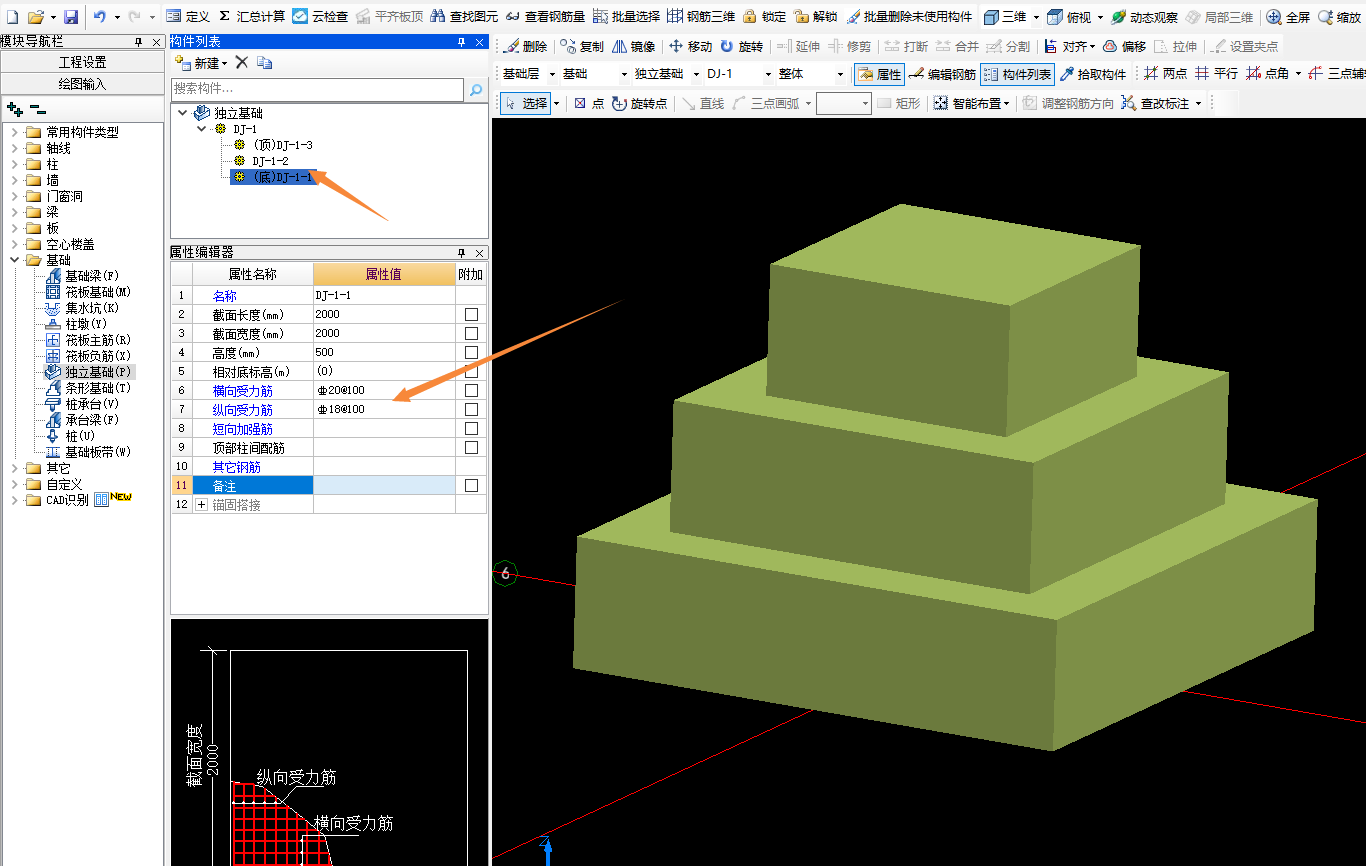The height and width of the screenshot is (866, 1366).
Task: Collapse the 基础 folder in navigation
Action: pyautogui.click(x=15, y=260)
